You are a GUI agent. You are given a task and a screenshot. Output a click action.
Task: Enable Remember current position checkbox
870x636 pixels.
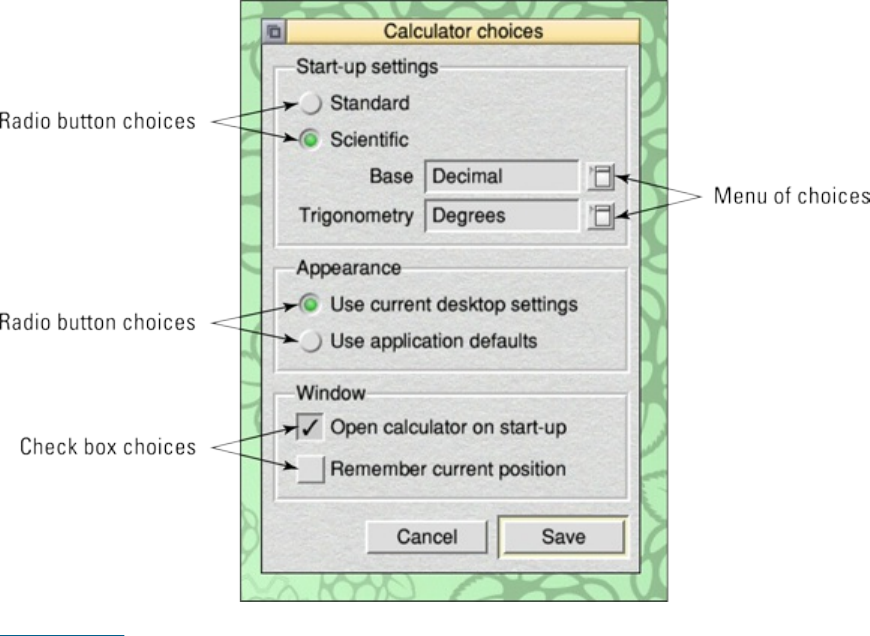tap(312, 468)
